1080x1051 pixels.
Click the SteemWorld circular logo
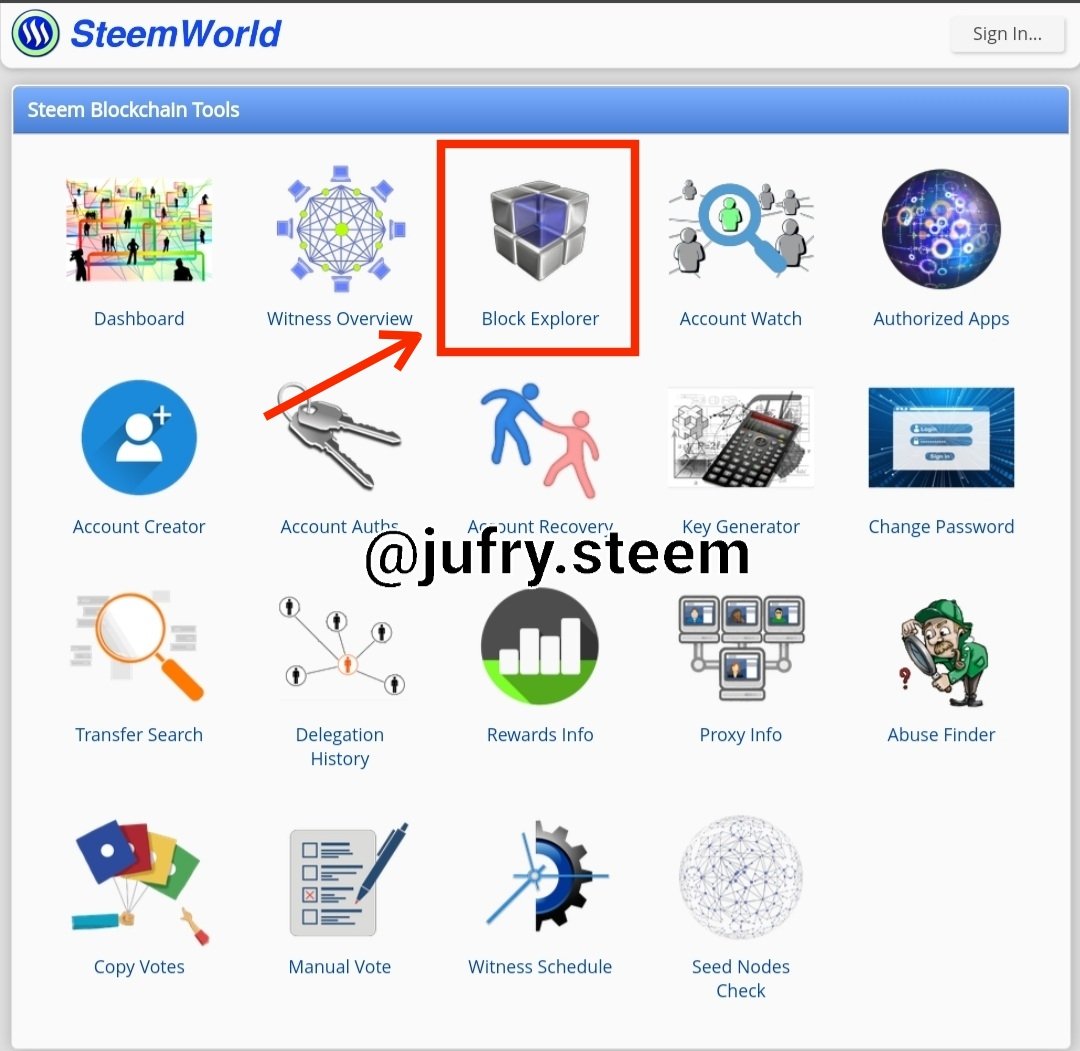pos(35,33)
